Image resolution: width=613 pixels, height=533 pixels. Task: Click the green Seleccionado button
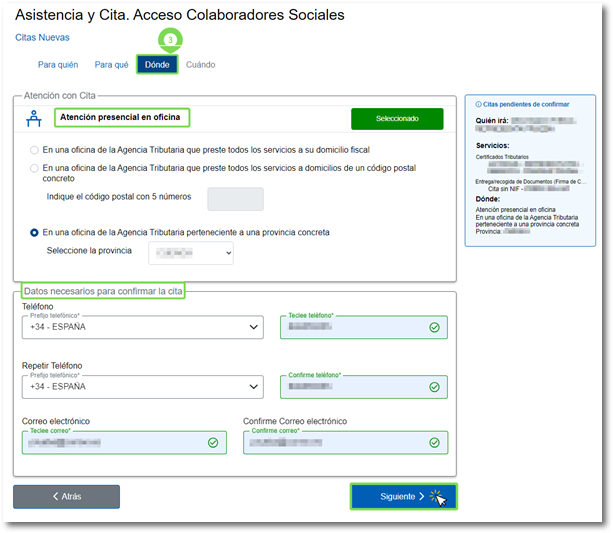coord(397,119)
